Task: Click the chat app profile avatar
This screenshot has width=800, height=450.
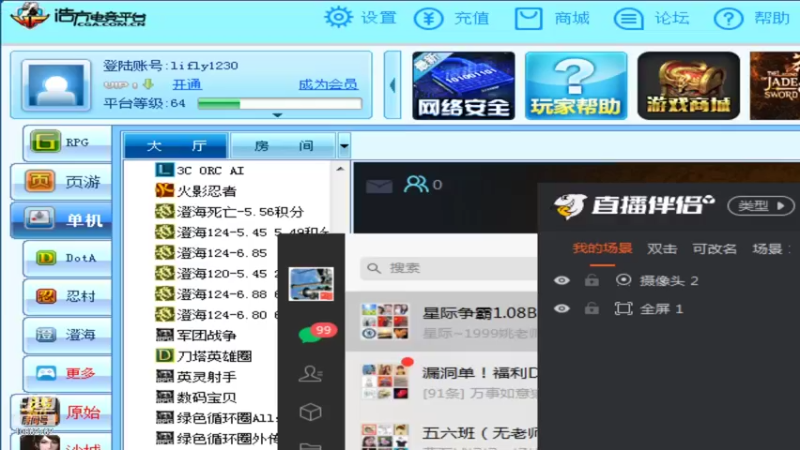Action: (311, 284)
